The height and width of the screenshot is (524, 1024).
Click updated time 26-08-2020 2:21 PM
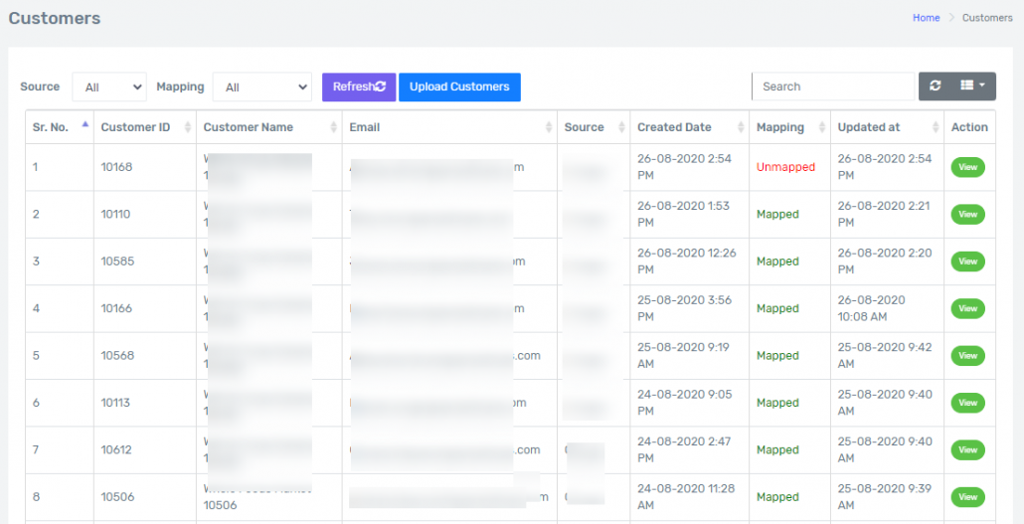884,214
